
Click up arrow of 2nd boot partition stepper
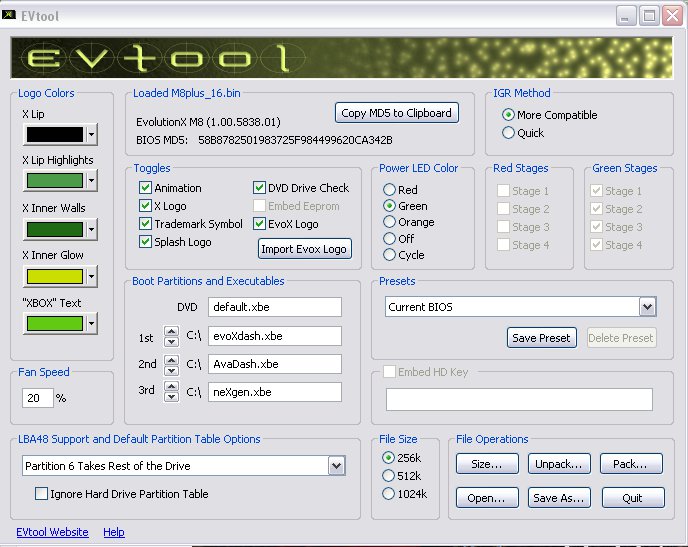(x=171, y=360)
